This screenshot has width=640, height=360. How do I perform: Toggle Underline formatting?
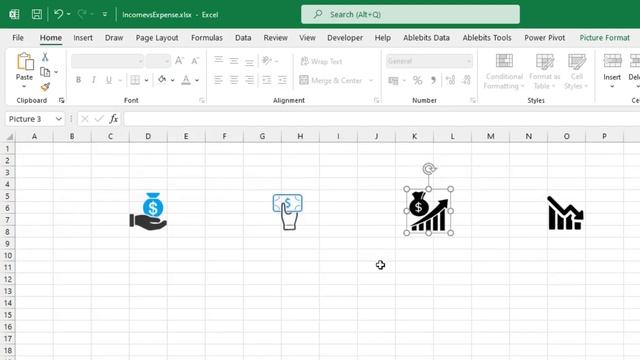(109, 80)
